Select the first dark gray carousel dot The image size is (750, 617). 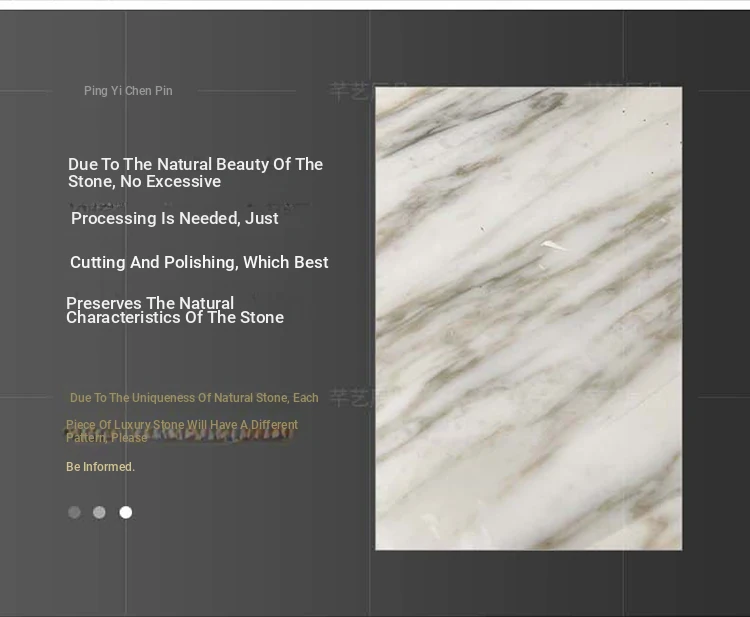click(x=74, y=512)
